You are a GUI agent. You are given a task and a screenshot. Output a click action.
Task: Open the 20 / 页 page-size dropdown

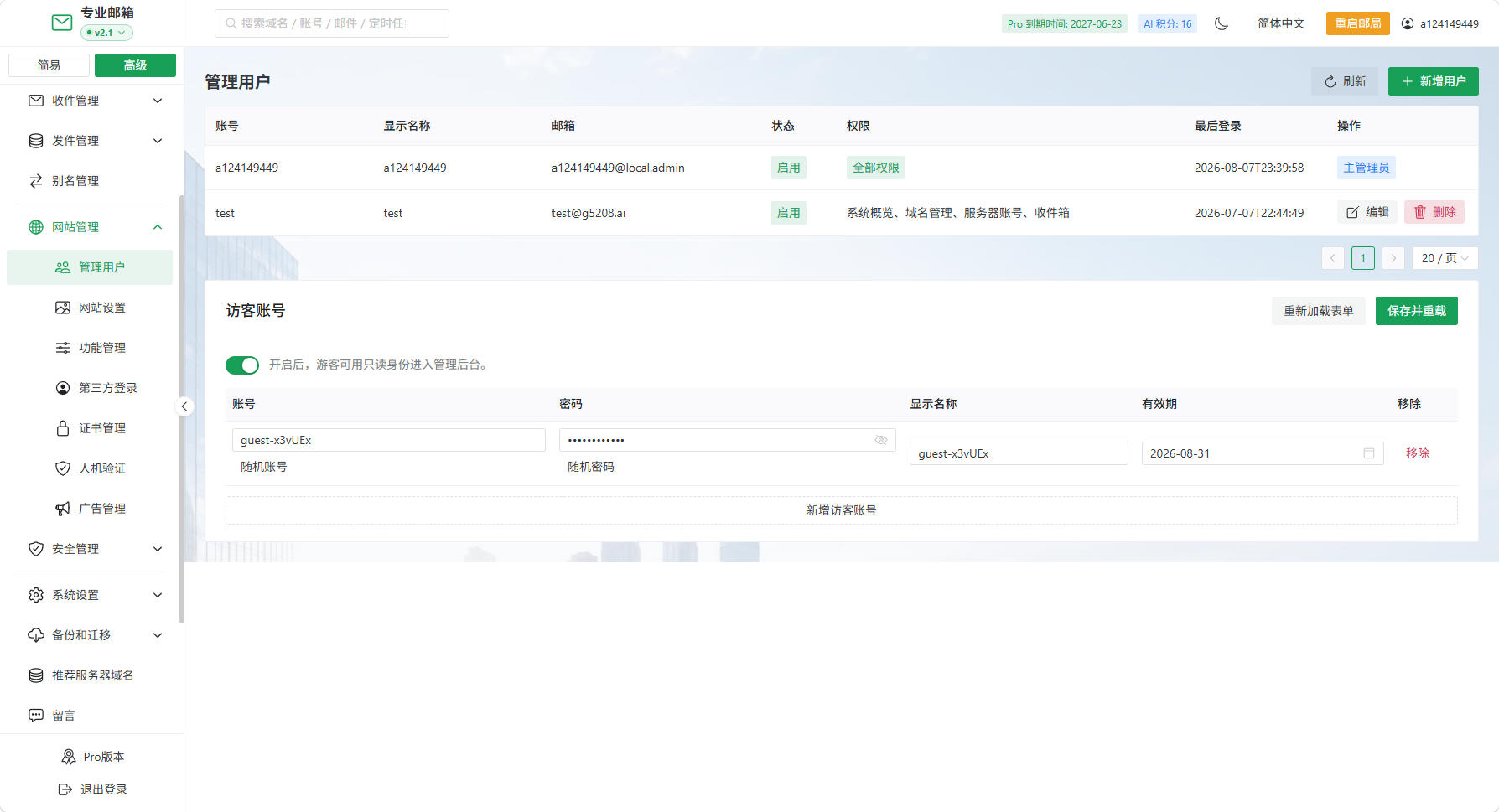pyautogui.click(x=1445, y=258)
